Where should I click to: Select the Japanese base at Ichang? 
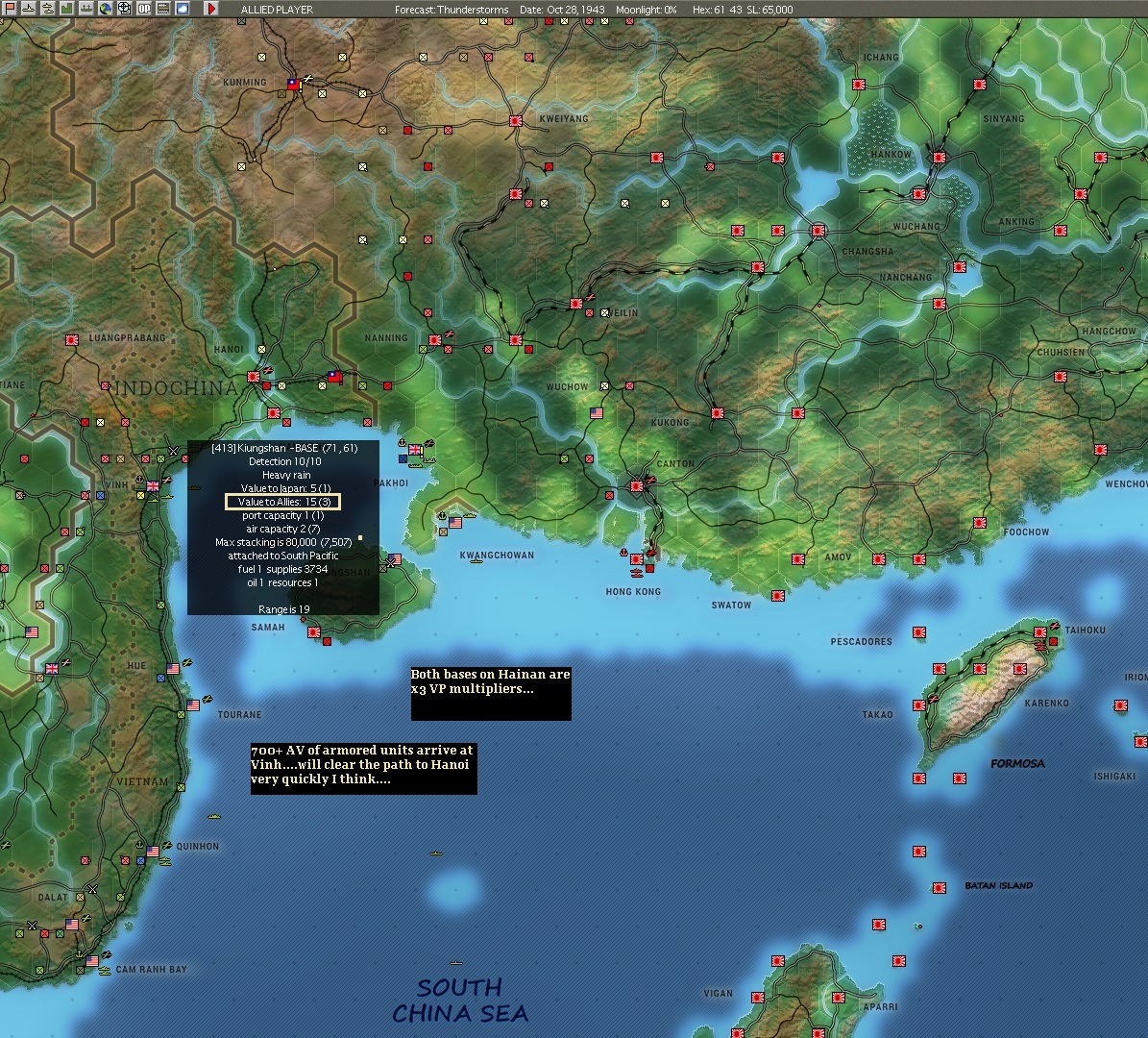point(858,85)
